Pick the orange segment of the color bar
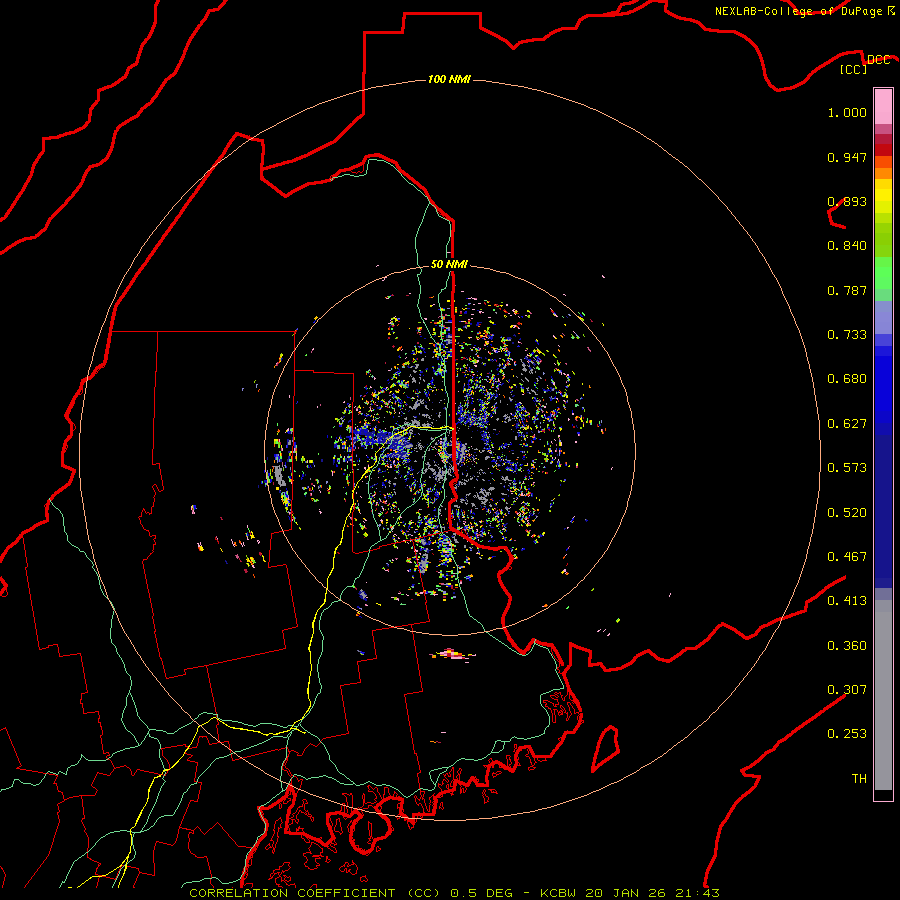This screenshot has height=900, width=900. pos(883,168)
